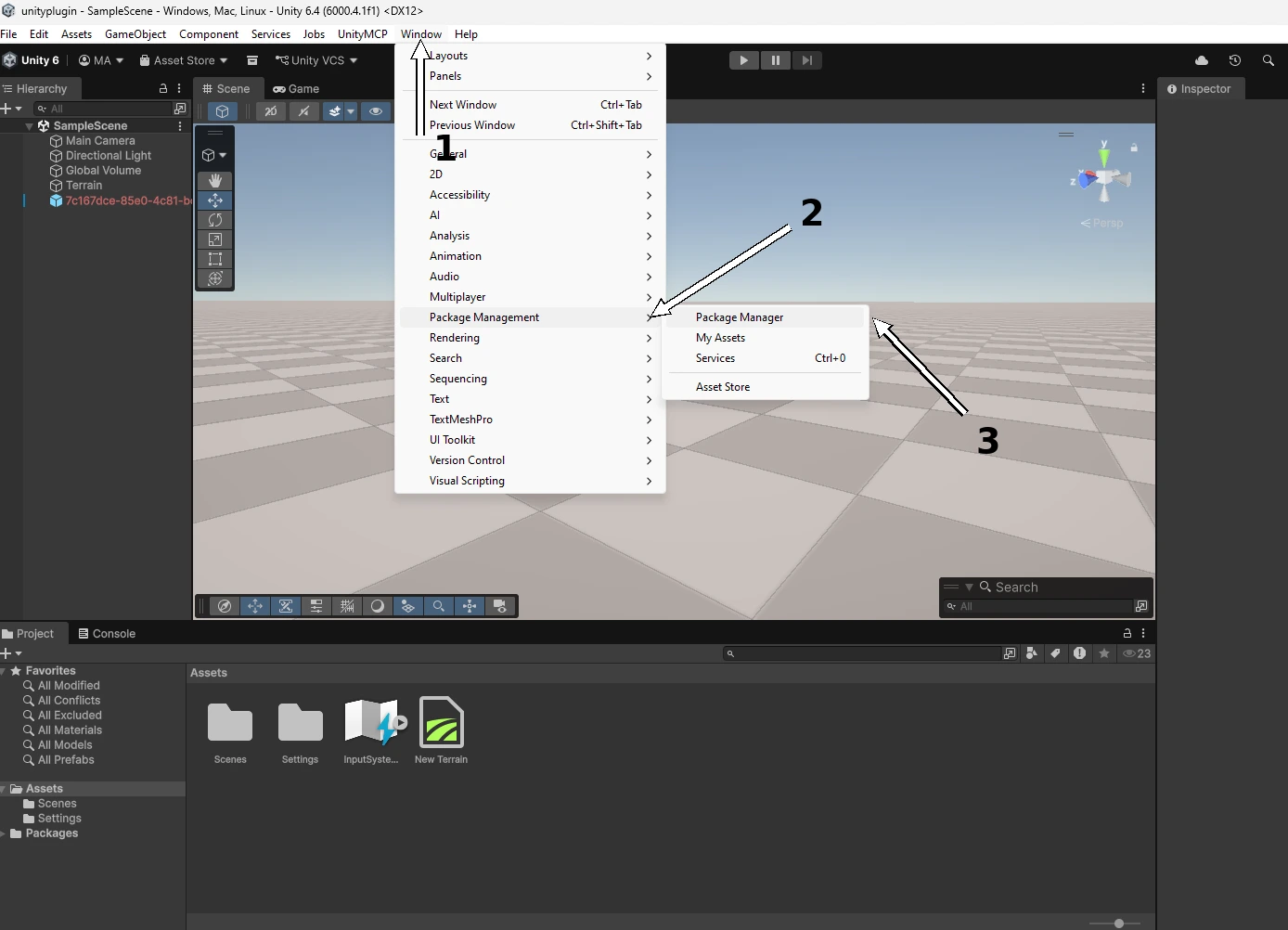The height and width of the screenshot is (930, 1288).
Task: Open the Project create plus dropdown
Action: tap(11, 653)
